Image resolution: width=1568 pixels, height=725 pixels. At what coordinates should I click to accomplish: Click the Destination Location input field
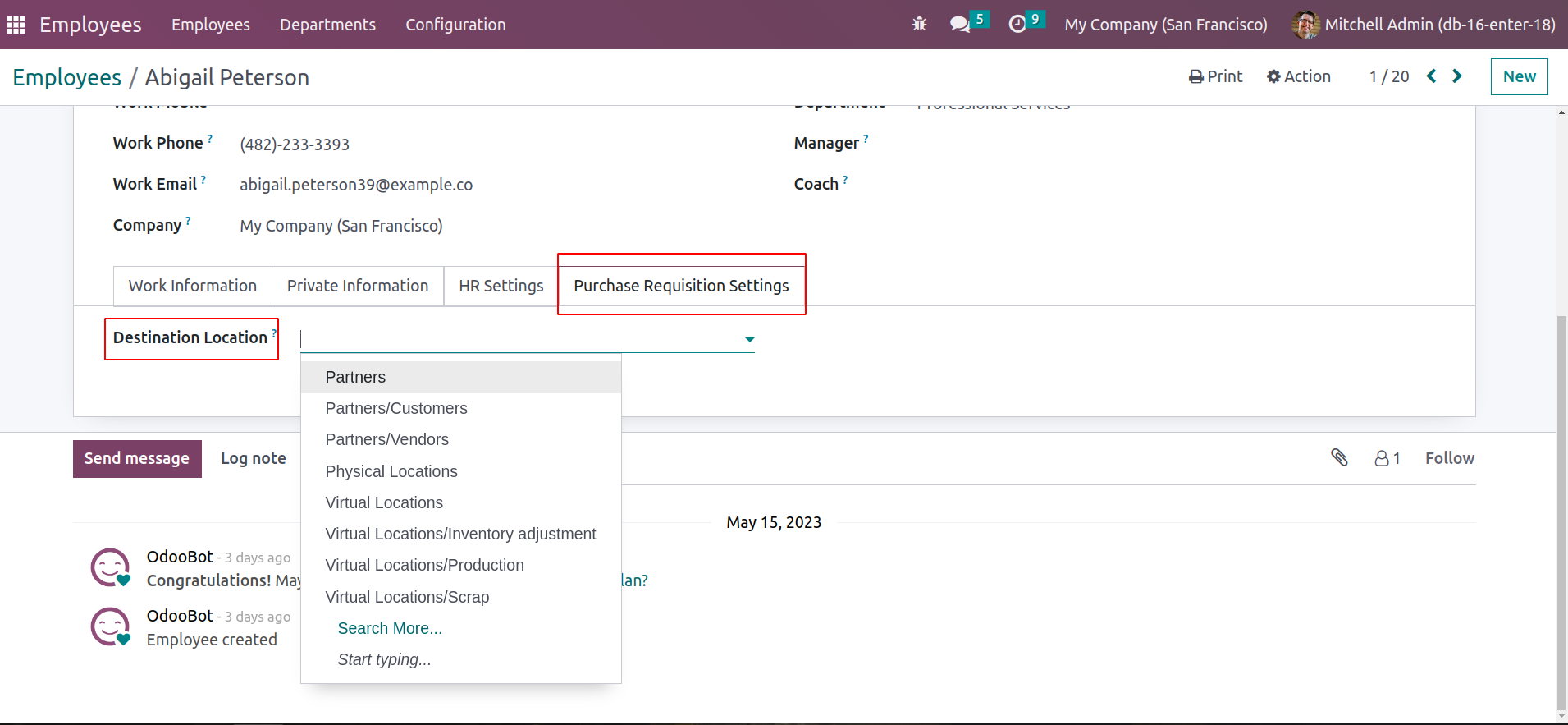coord(517,339)
